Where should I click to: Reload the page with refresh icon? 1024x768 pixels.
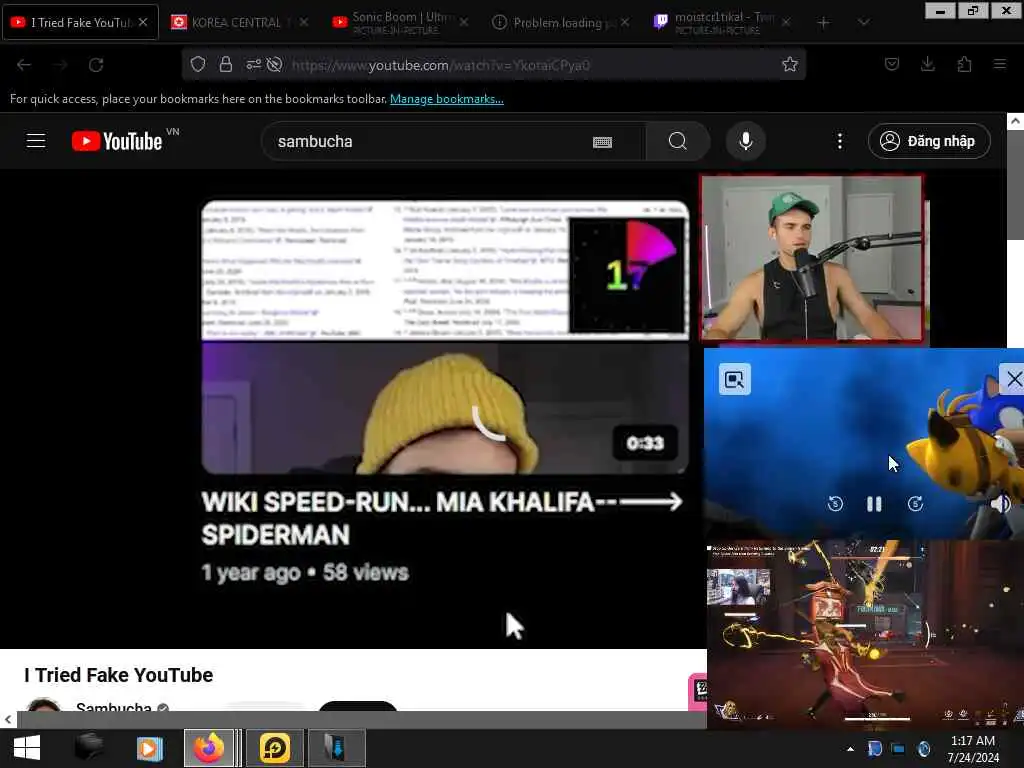click(96, 65)
